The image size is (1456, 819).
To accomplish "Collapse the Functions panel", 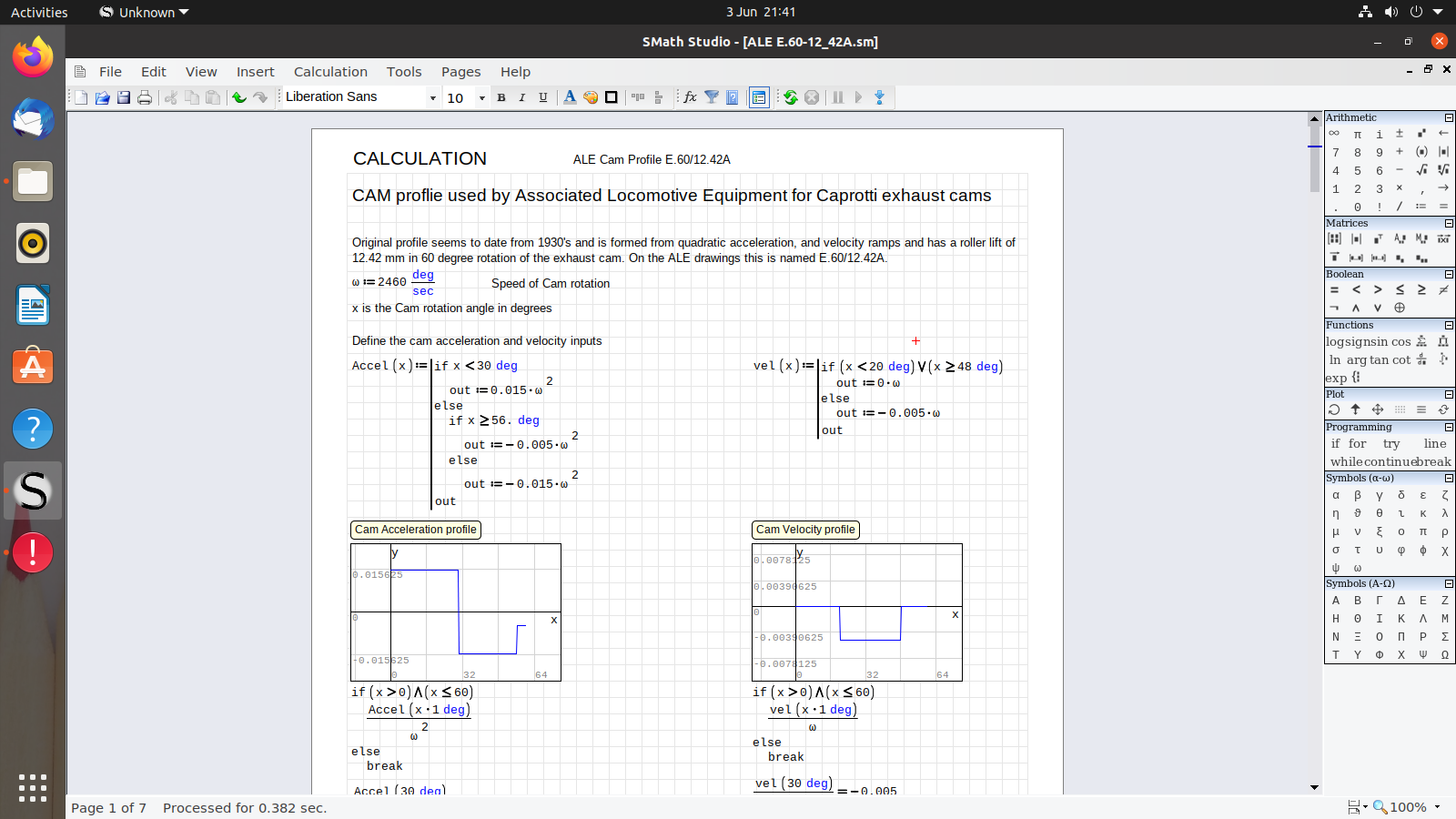I will (x=1449, y=325).
